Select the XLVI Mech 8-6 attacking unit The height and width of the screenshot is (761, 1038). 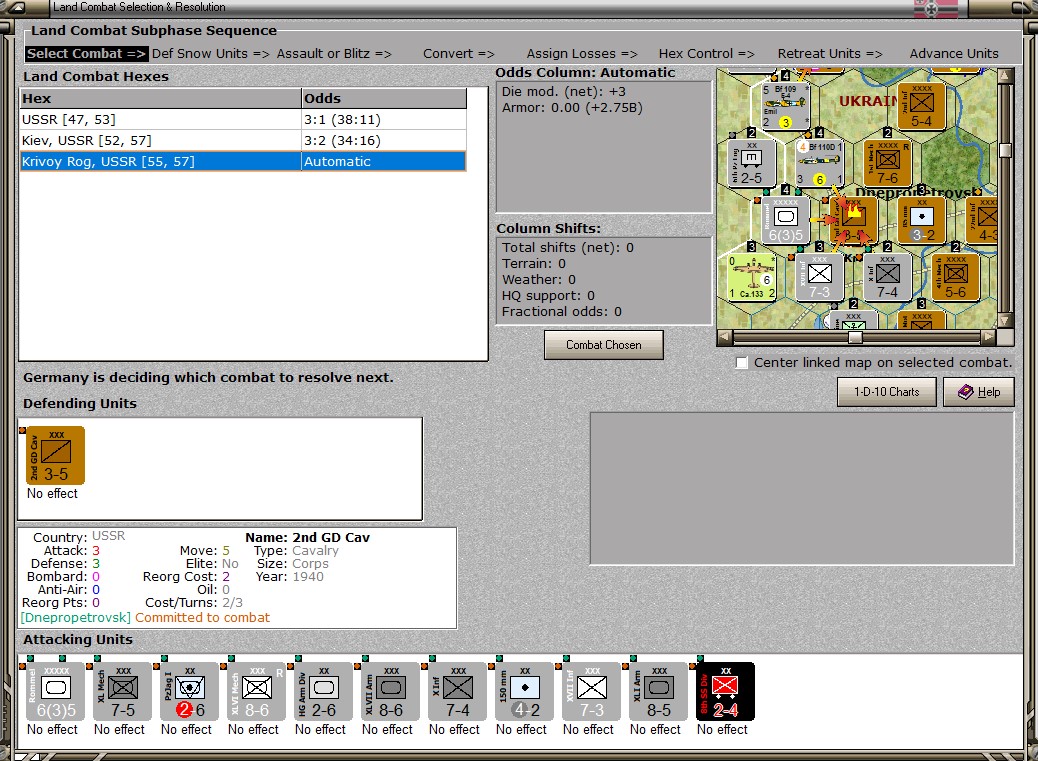pyautogui.click(x=257, y=692)
